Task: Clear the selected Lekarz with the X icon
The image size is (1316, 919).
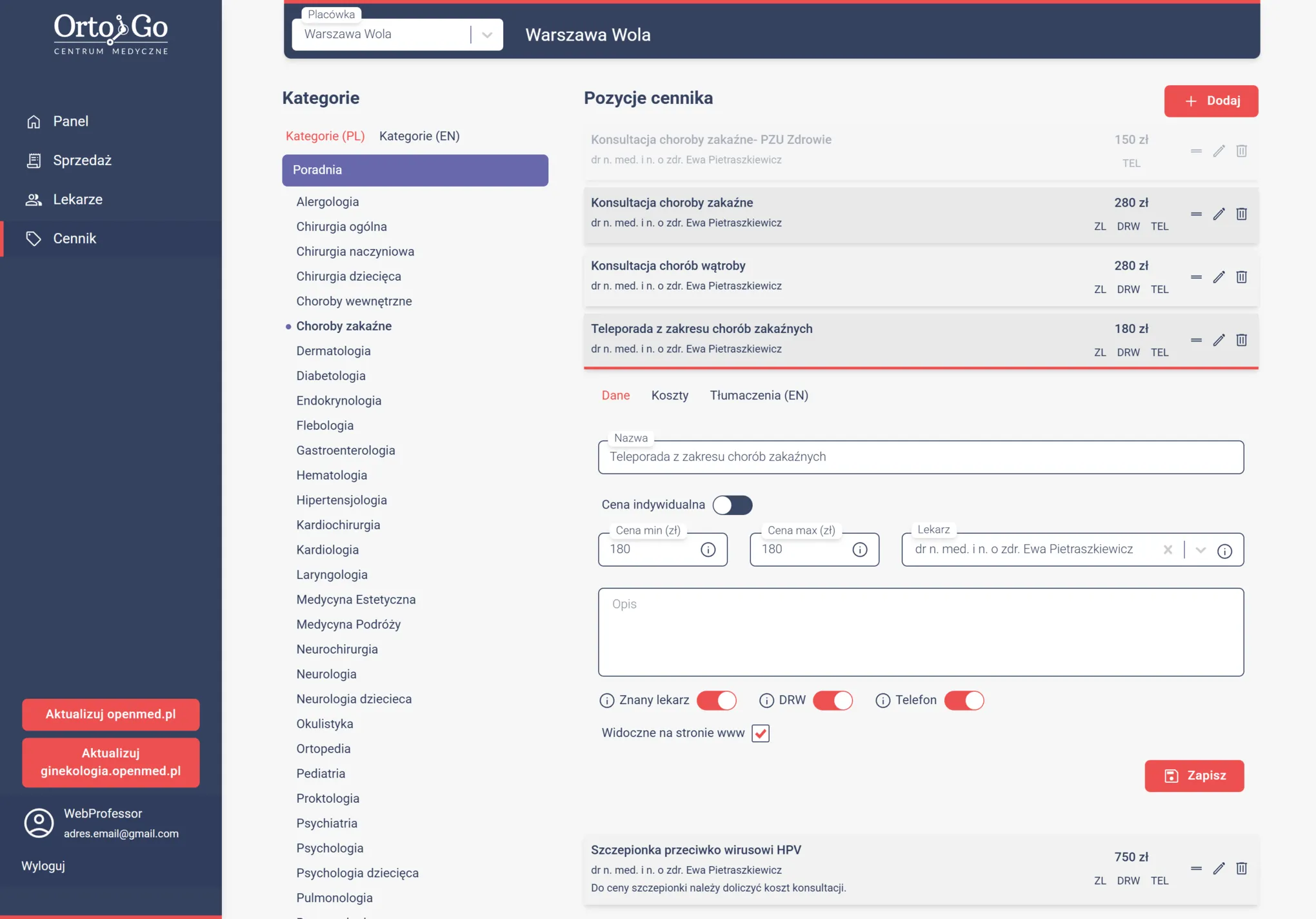Action: click(1167, 550)
